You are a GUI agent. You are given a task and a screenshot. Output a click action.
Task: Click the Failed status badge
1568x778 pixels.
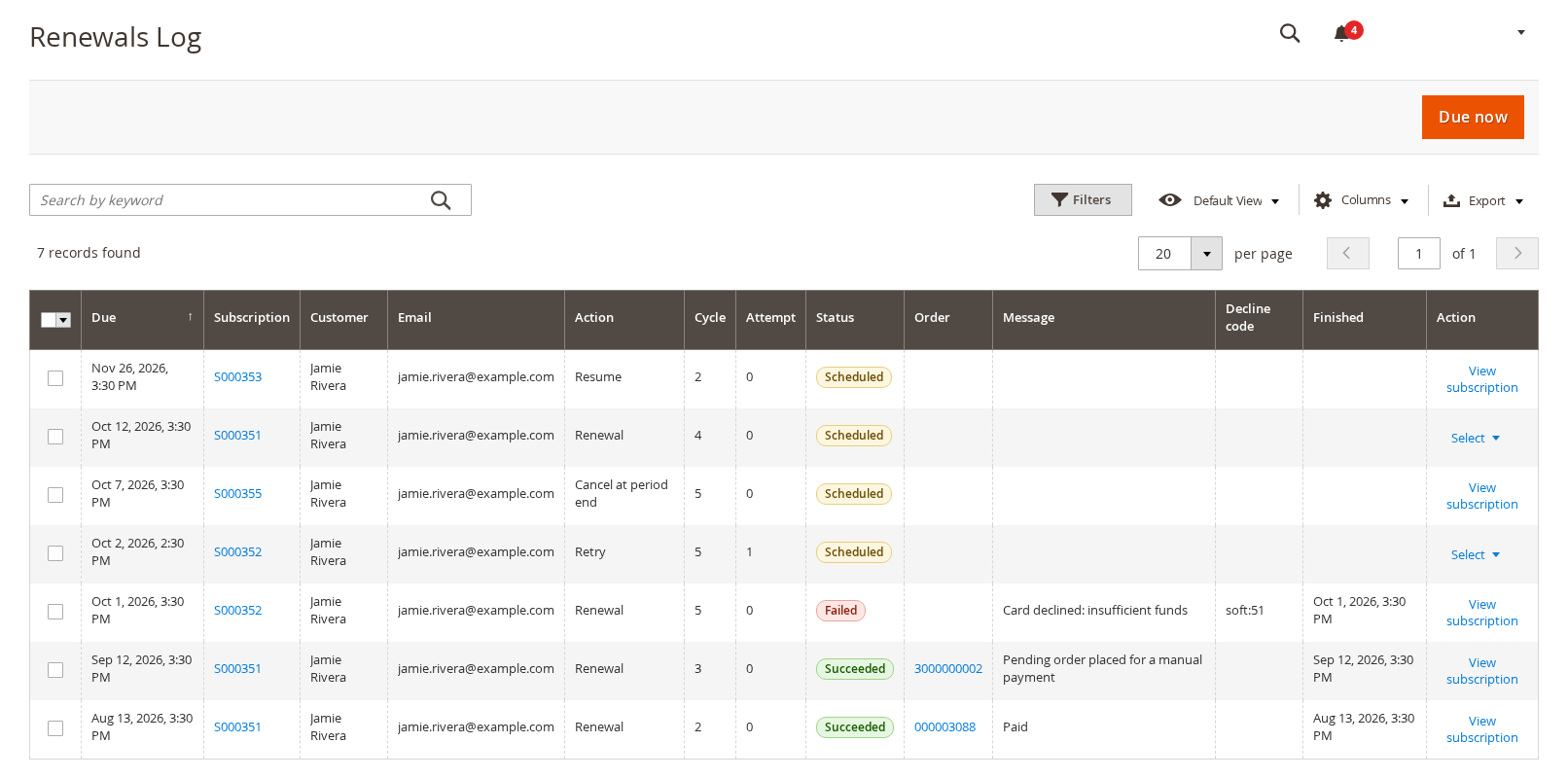pyautogui.click(x=840, y=611)
